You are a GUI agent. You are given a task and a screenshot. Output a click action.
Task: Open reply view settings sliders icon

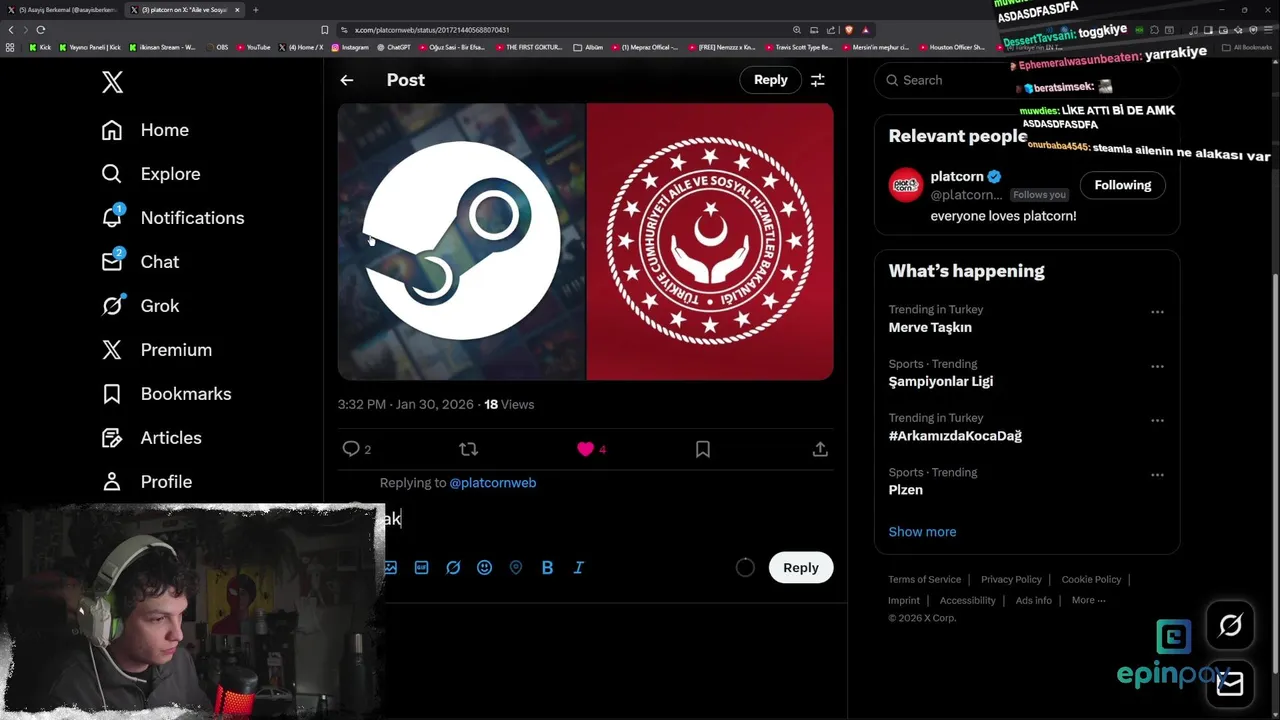[x=818, y=80]
